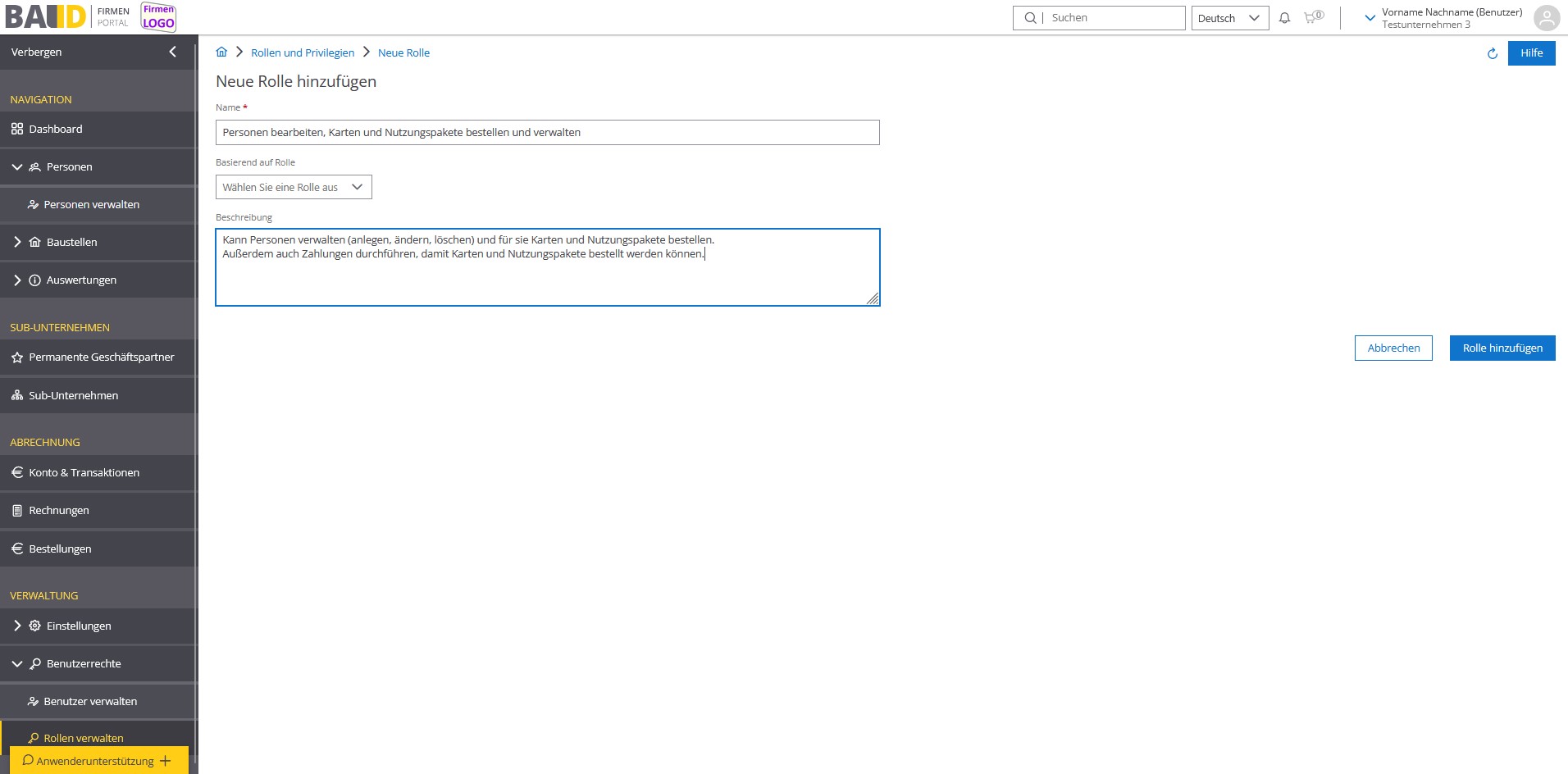The image size is (1568, 774).
Task: Collapse the Personen menu section
Action: pyautogui.click(x=17, y=166)
